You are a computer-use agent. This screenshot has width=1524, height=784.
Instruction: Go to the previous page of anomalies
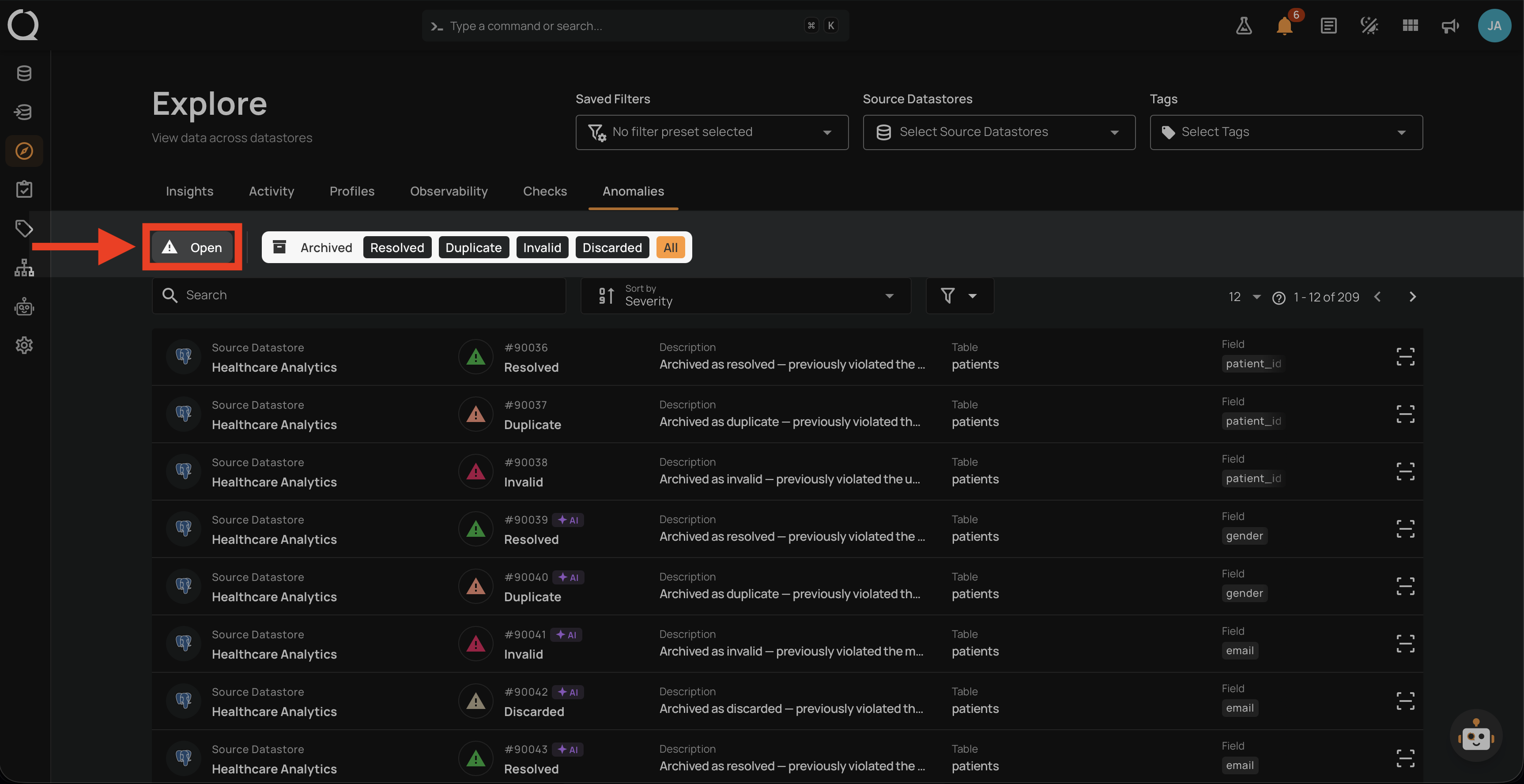pyautogui.click(x=1377, y=297)
